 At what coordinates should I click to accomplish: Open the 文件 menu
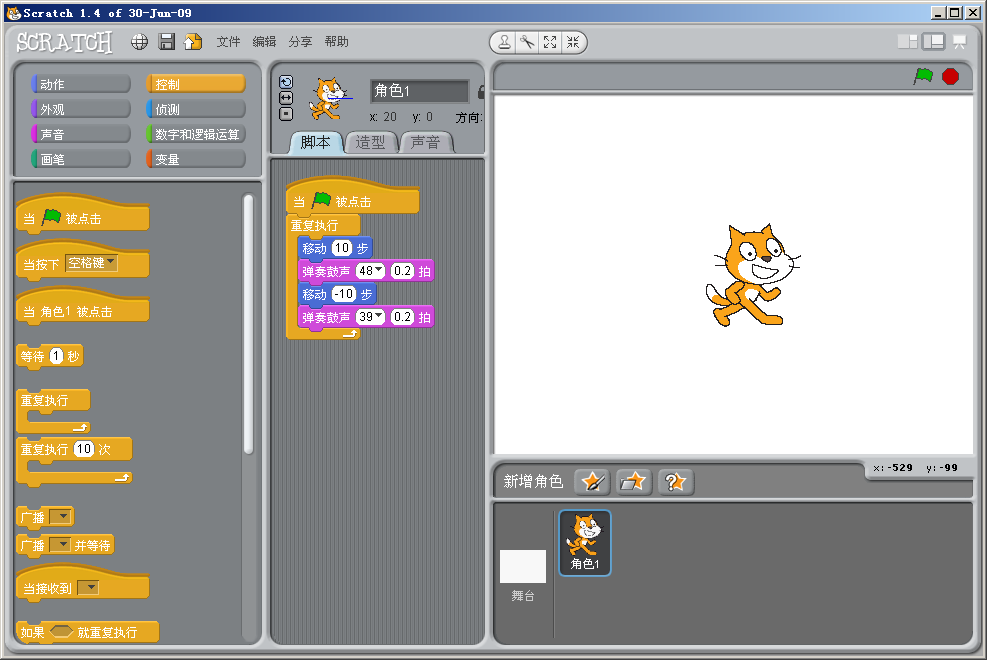[228, 42]
